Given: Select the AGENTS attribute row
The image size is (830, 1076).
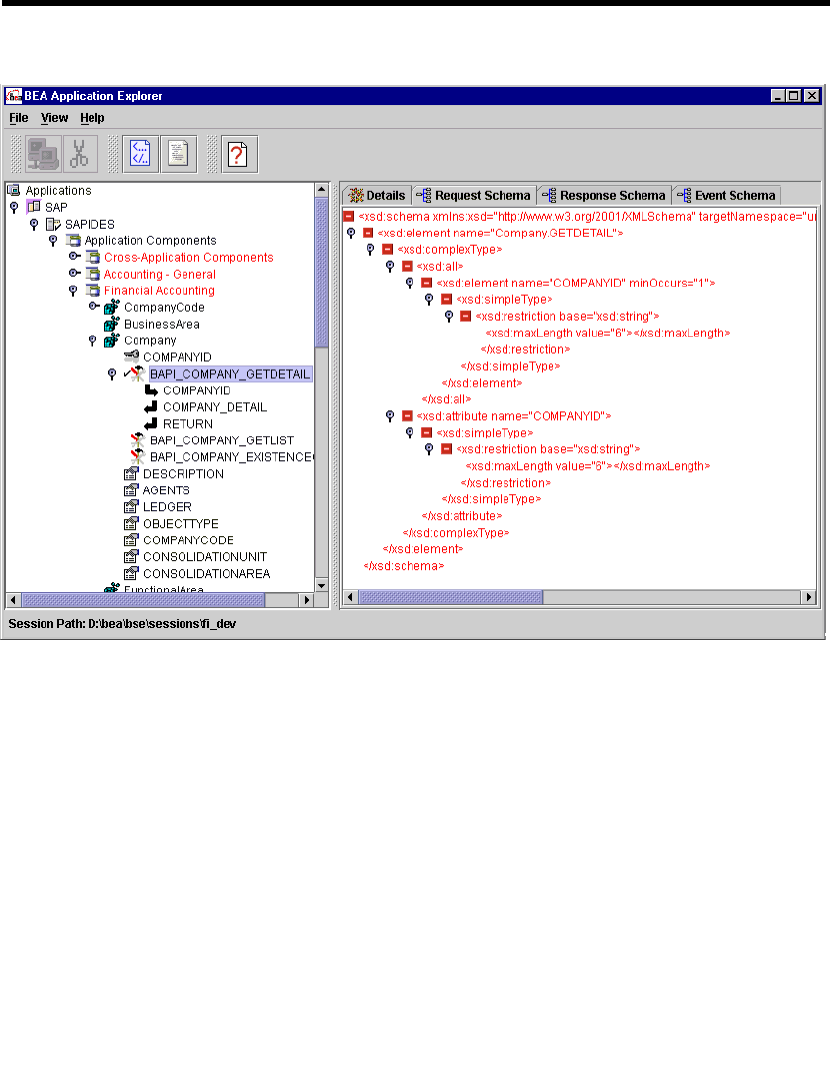Looking at the screenshot, I should [x=166, y=490].
